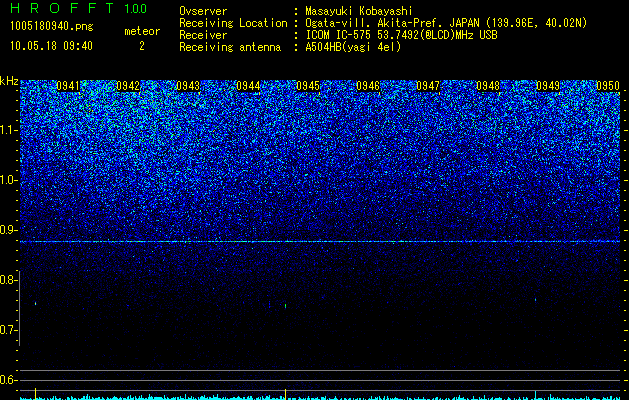
Task: Click the 0948 time marker
Action: [x=488, y=86]
